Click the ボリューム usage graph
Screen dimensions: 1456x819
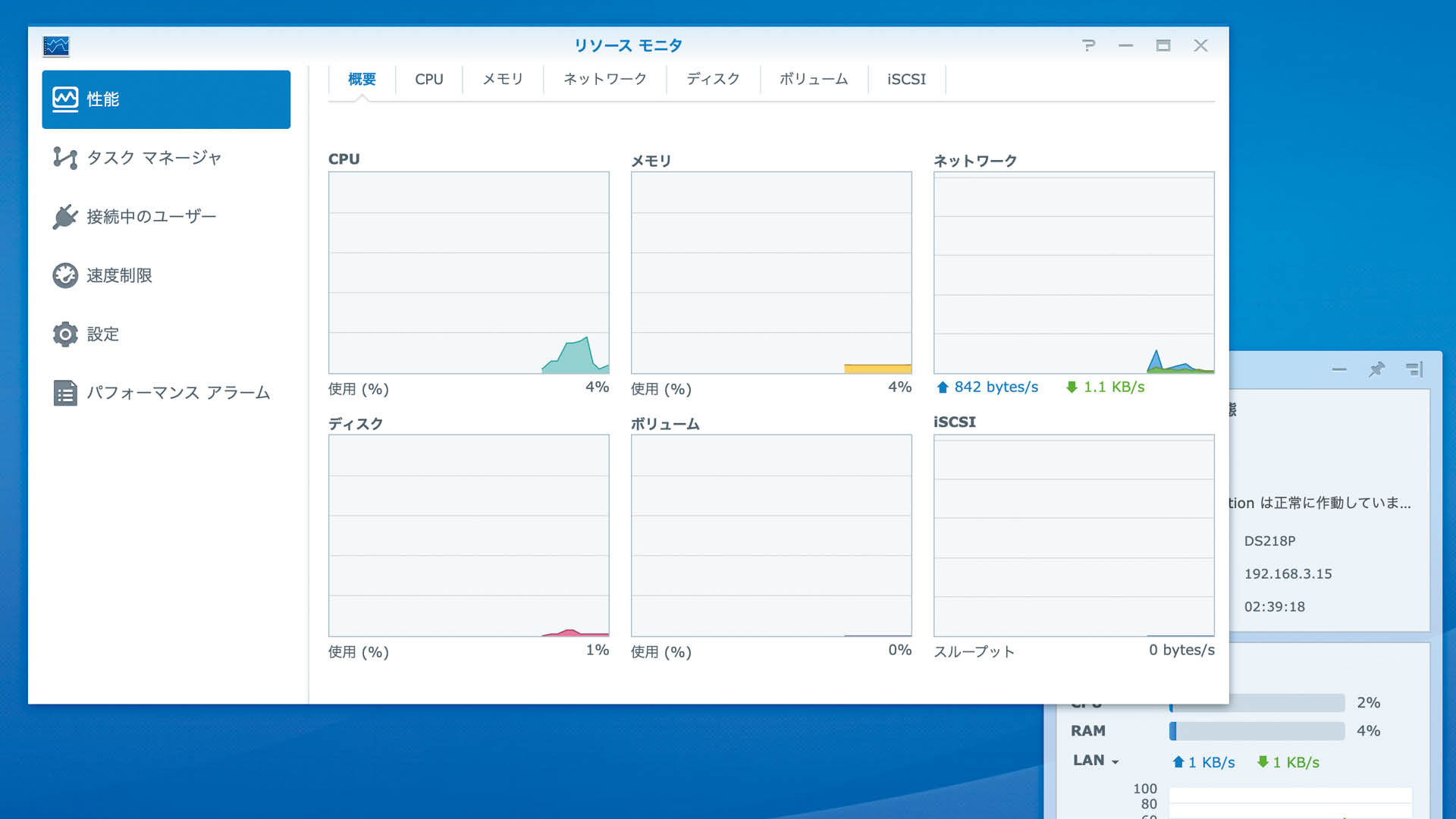point(771,535)
